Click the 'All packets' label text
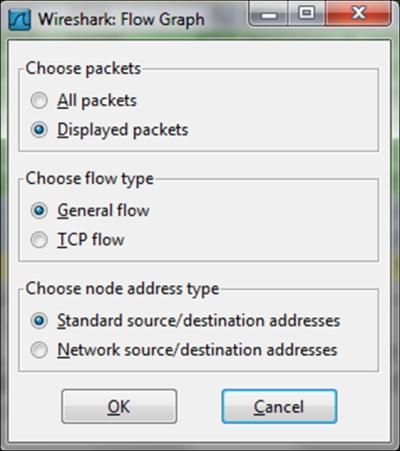This screenshot has width=400, height=451. pyautogui.click(x=97, y=100)
